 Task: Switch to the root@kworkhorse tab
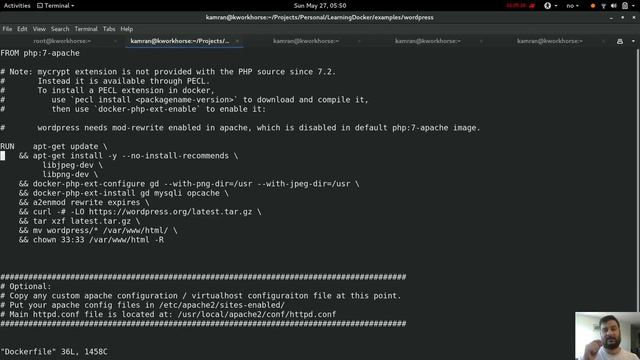(62, 41)
